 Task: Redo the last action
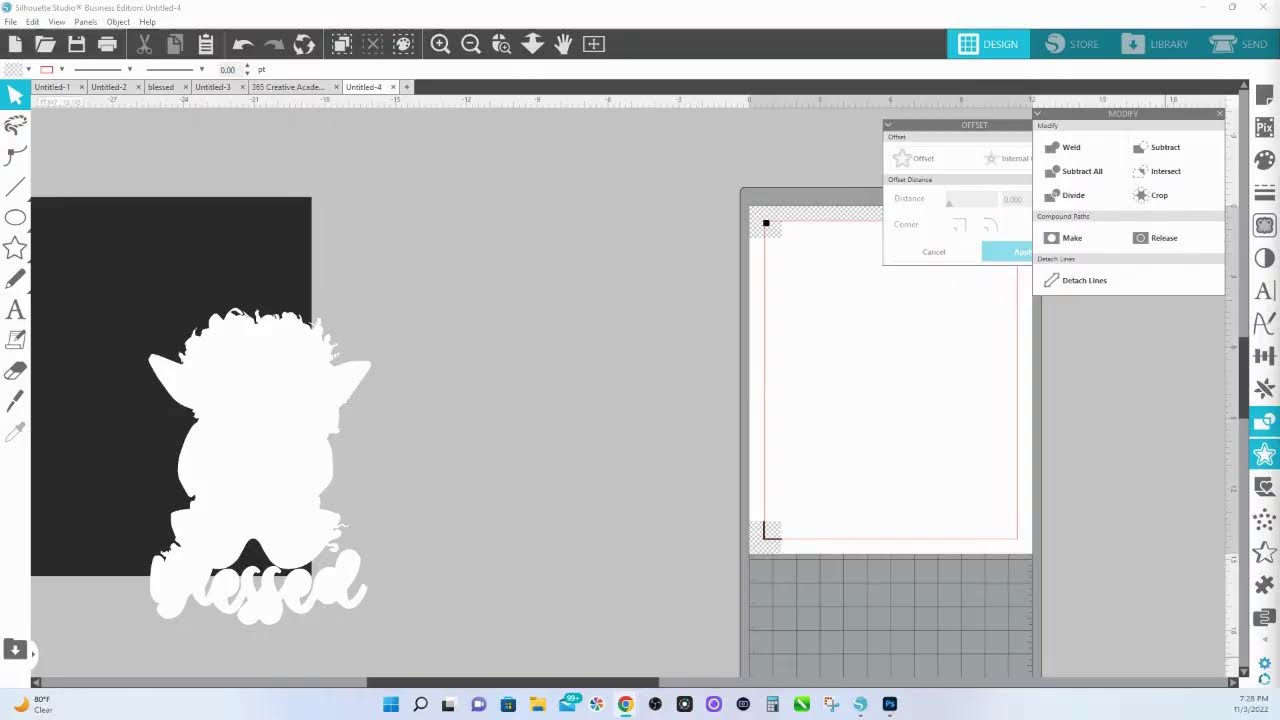(x=273, y=44)
